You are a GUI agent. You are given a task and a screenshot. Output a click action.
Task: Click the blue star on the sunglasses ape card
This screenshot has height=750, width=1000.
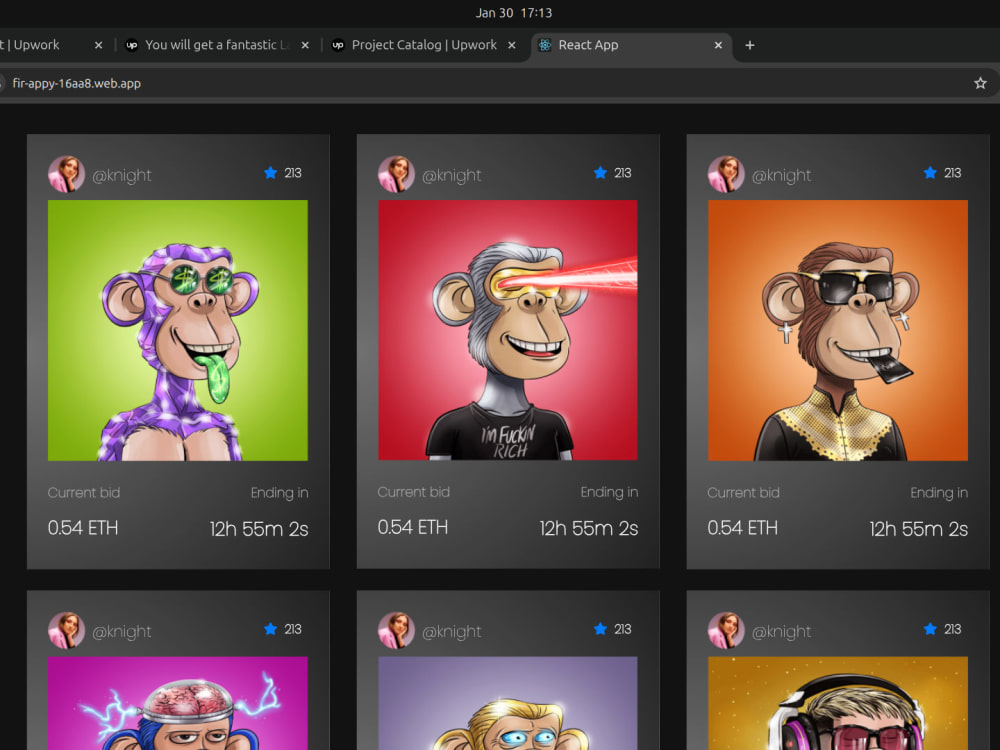point(930,173)
